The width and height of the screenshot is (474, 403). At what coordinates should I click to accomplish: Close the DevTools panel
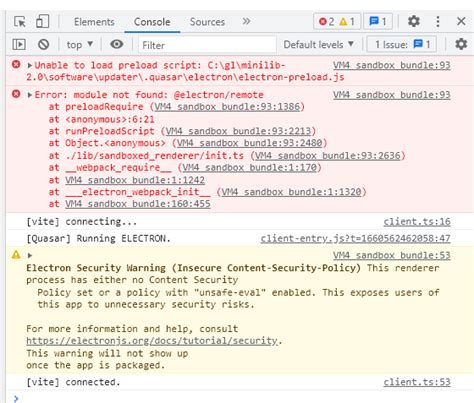point(461,22)
